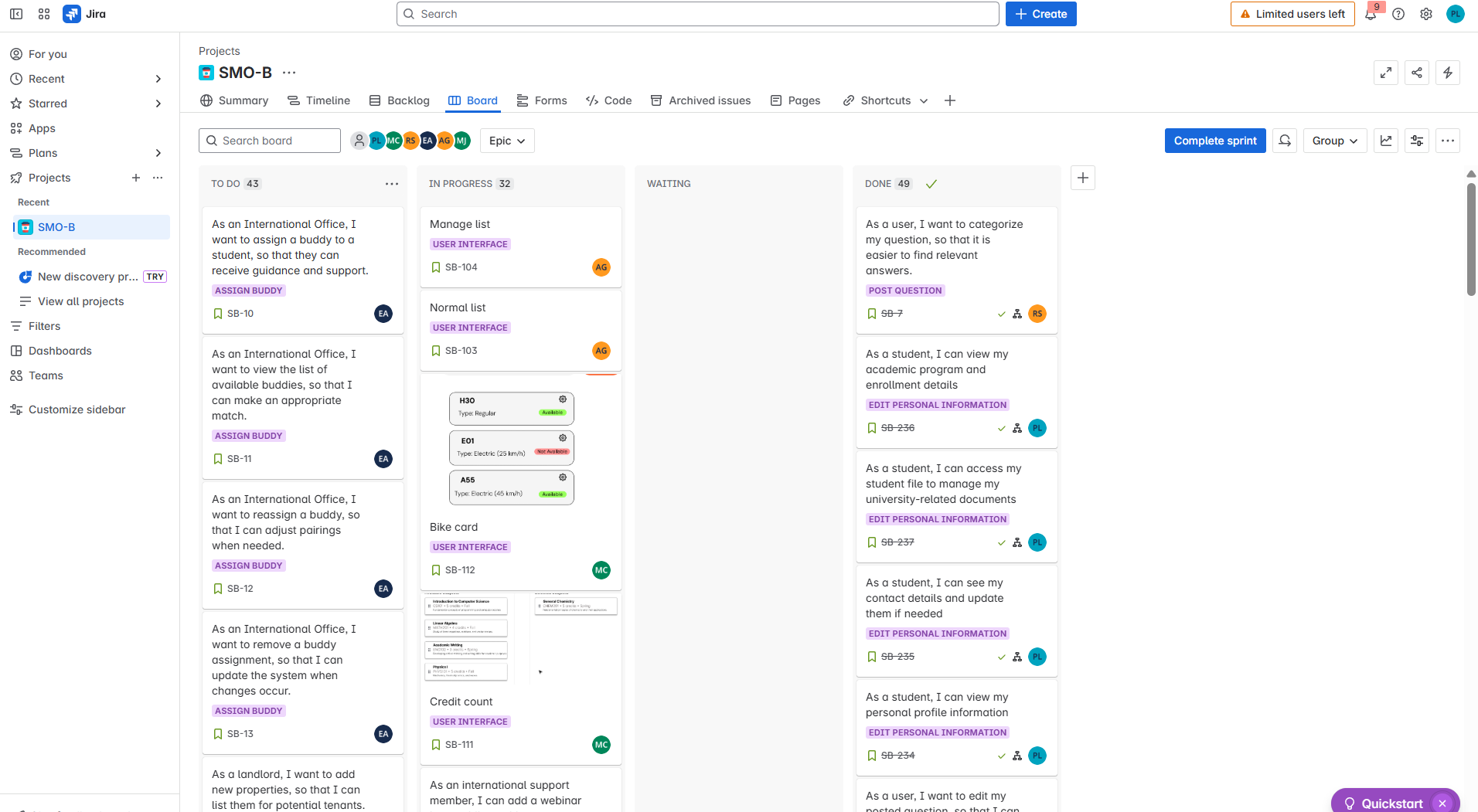The height and width of the screenshot is (812, 1478).
Task: Open the help question mark icon
Action: 1398,13
